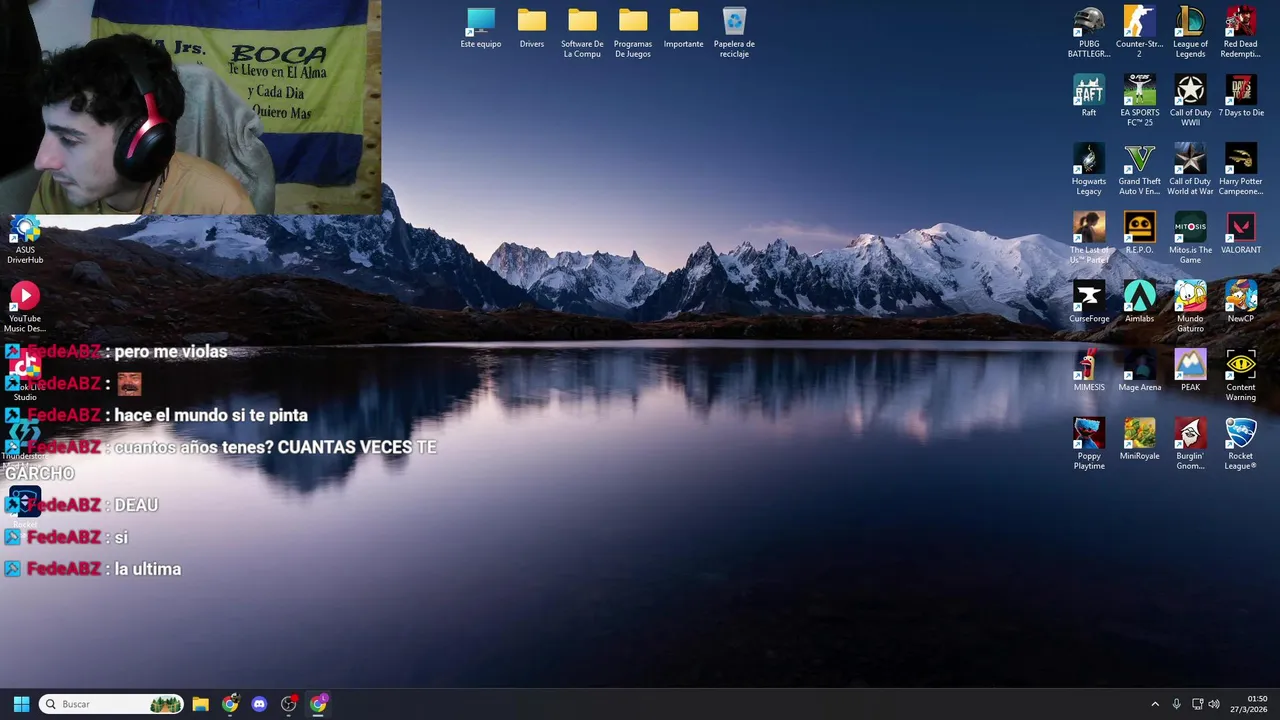The image size is (1280, 720).
Task: Select the Papelera de reciclaje icon
Action: point(734,32)
